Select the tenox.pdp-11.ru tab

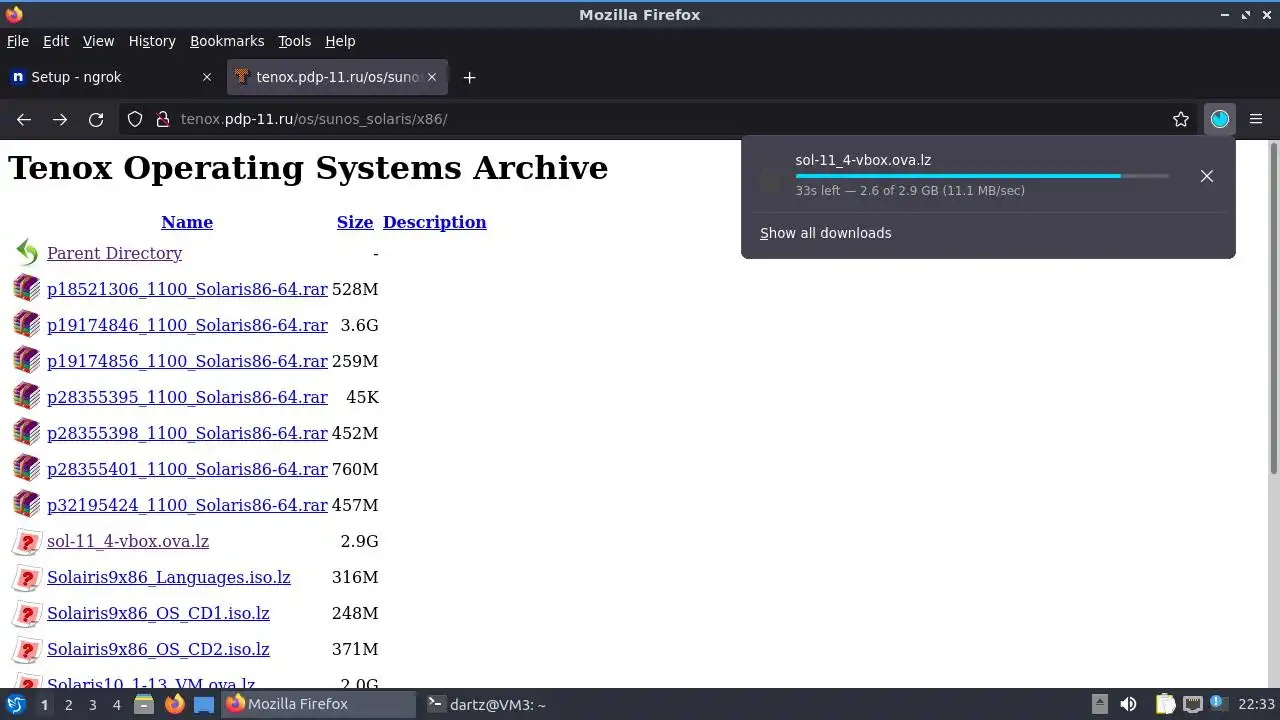[x=338, y=77]
